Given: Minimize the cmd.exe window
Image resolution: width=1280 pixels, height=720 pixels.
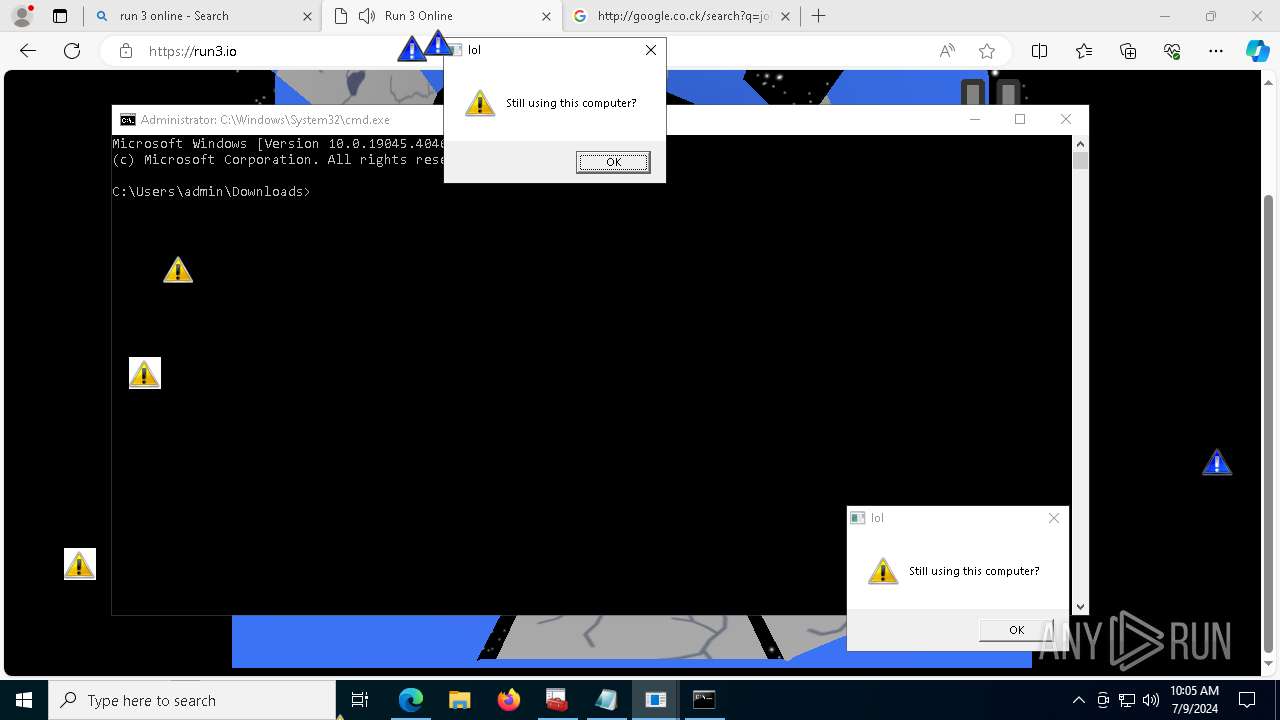Looking at the screenshot, I should coord(975,119).
